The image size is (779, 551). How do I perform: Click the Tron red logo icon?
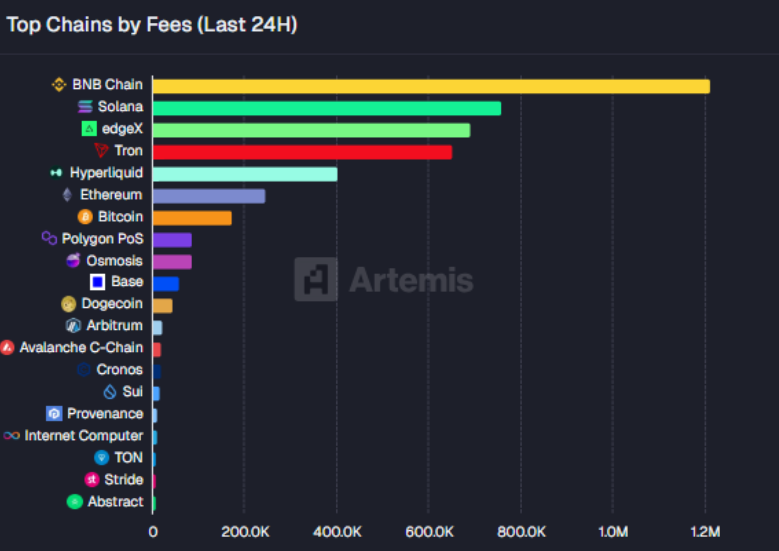tap(101, 151)
